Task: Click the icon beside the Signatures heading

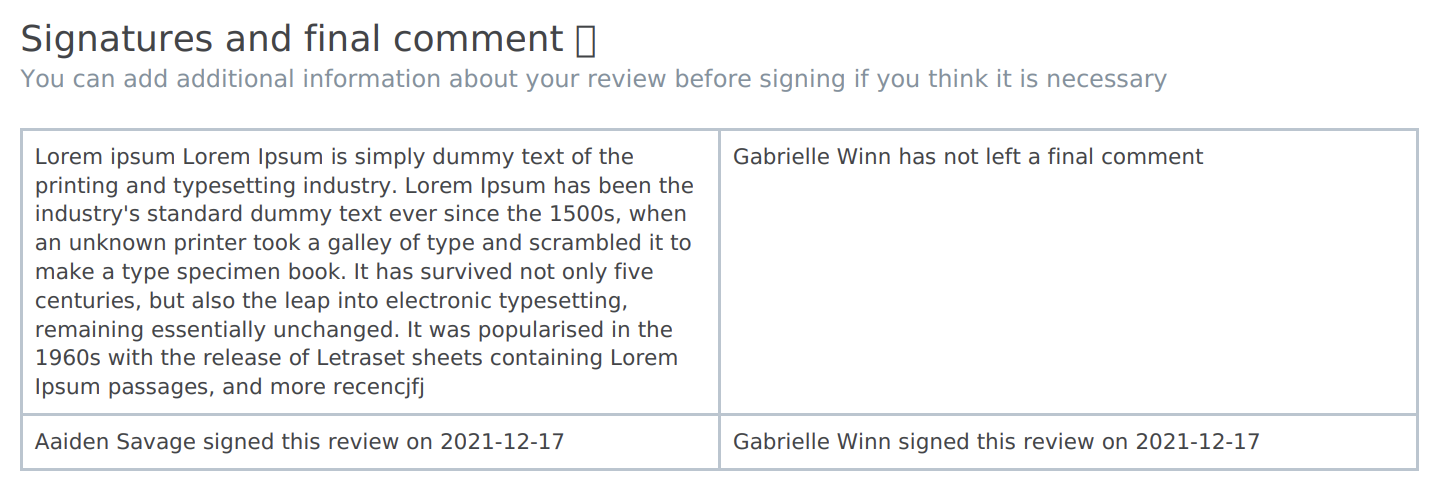Action: (587, 40)
